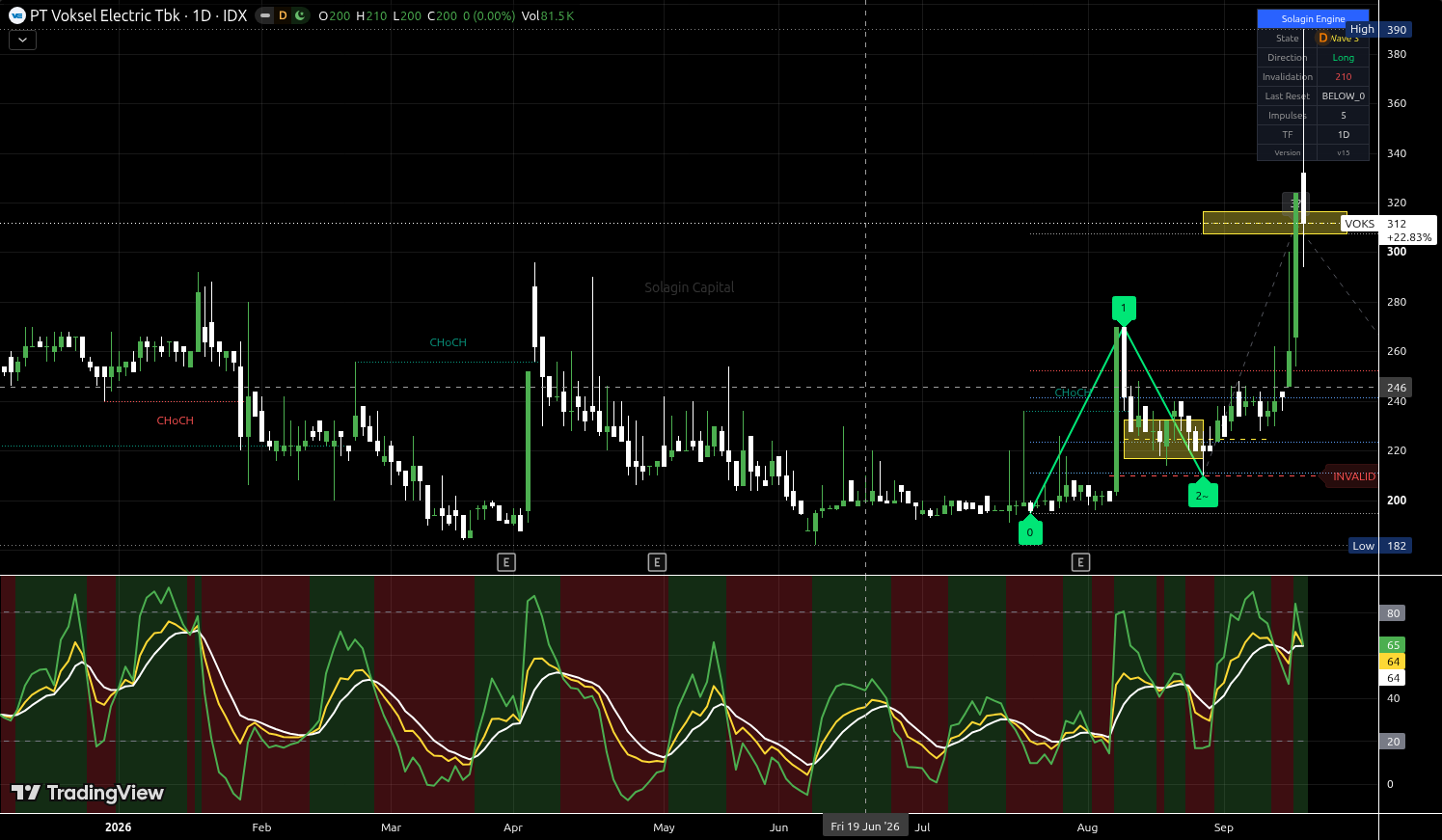
Task: Click the grey 20 indicator level label
Action: [1393, 742]
